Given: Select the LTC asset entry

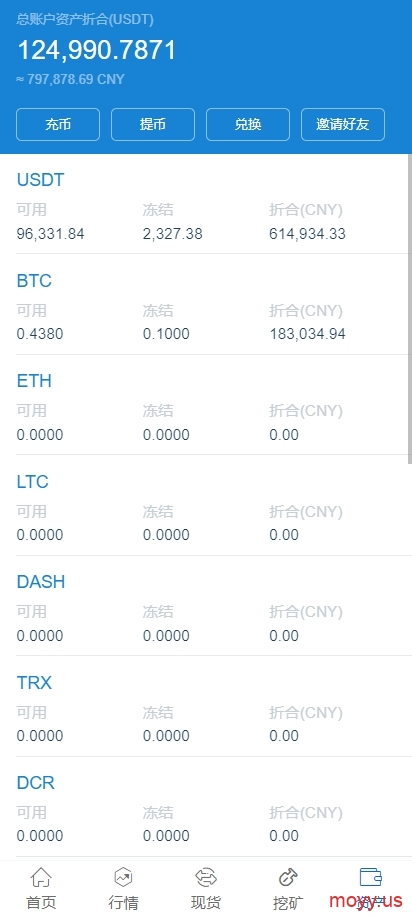Looking at the screenshot, I should click(x=206, y=505).
